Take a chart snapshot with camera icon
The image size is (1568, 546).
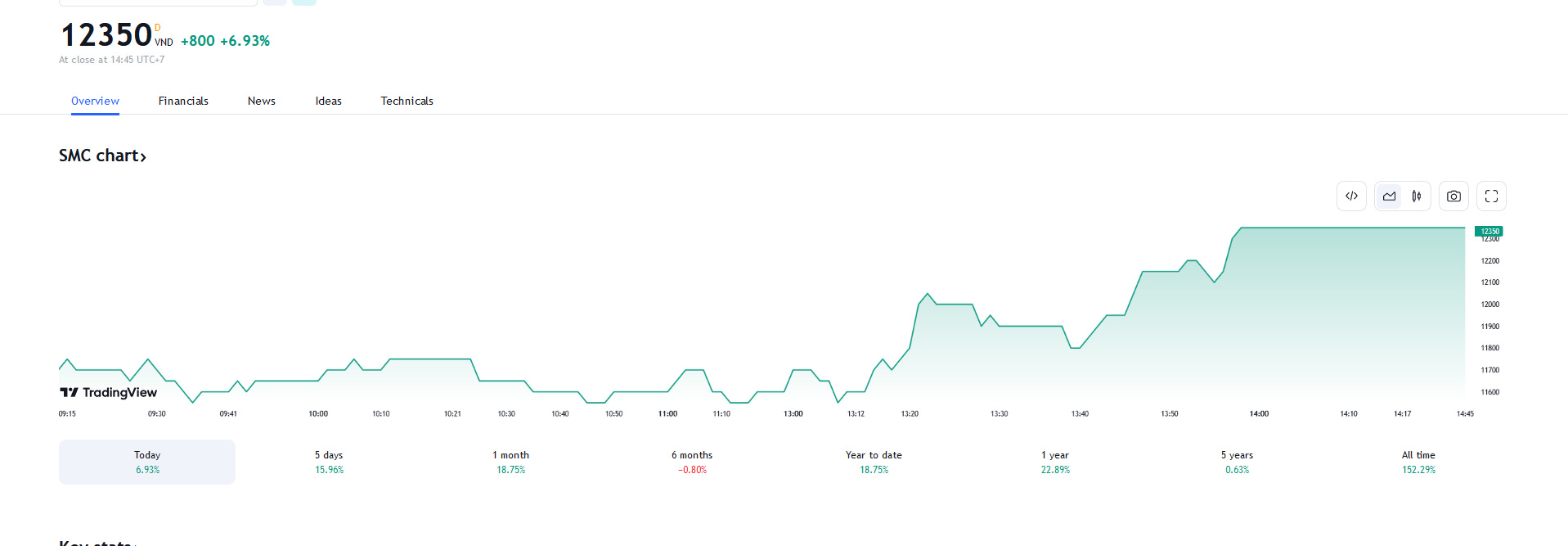[x=1453, y=196]
